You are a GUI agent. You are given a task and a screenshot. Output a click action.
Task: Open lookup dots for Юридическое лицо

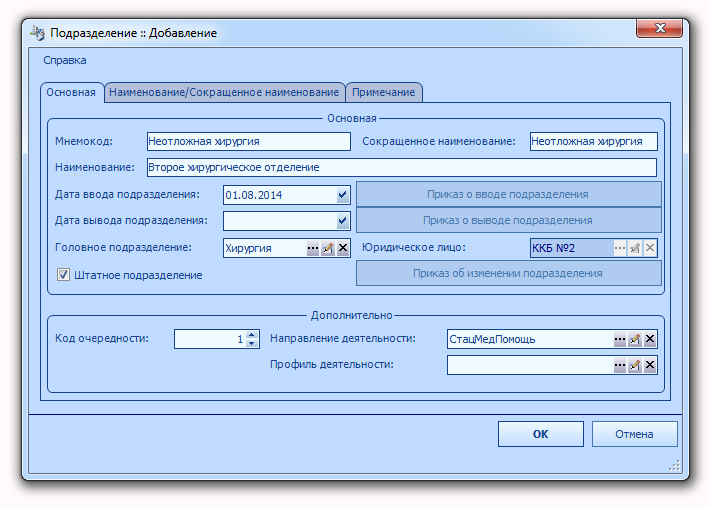click(x=620, y=248)
